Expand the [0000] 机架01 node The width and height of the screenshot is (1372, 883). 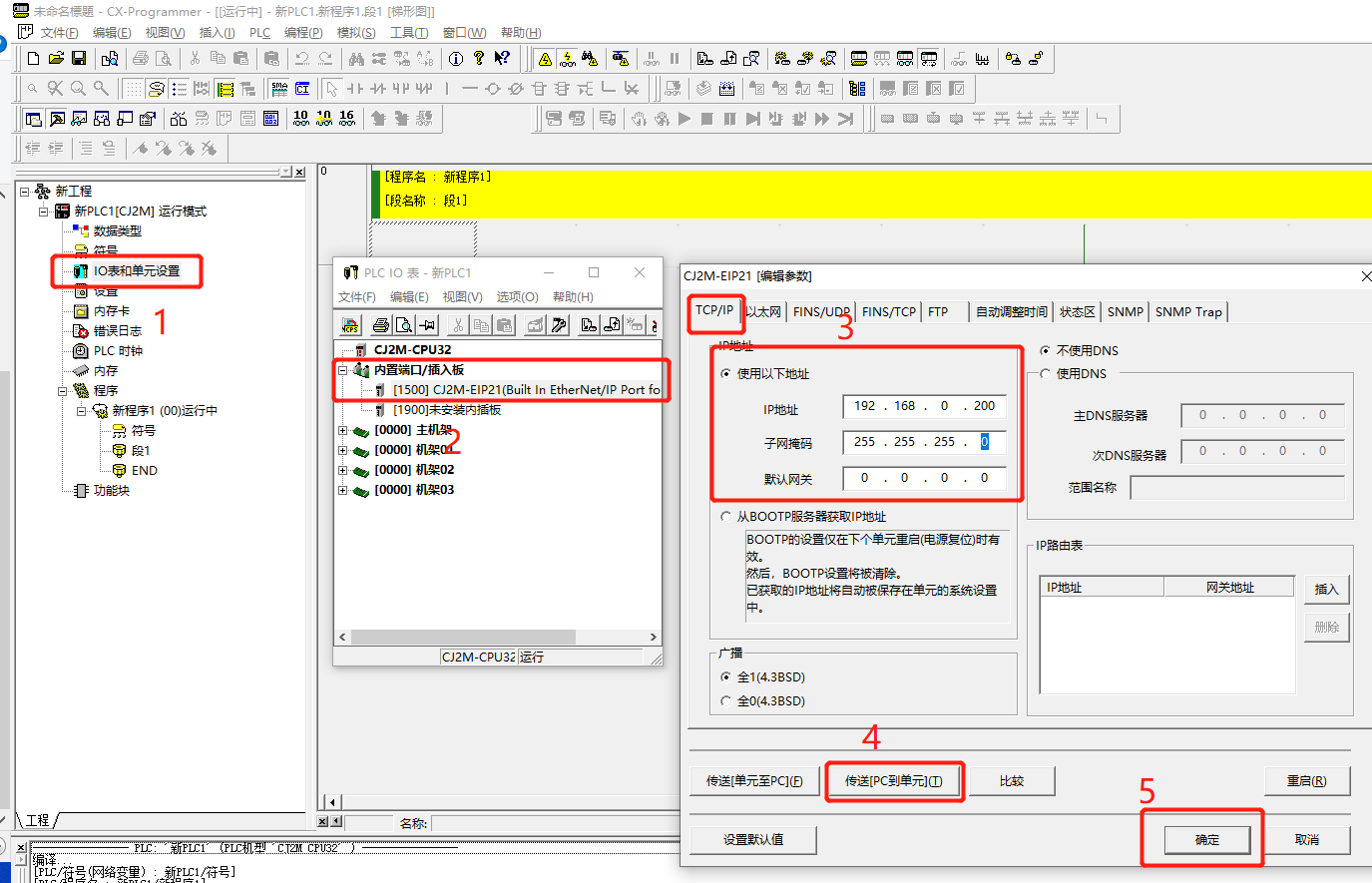(x=343, y=450)
